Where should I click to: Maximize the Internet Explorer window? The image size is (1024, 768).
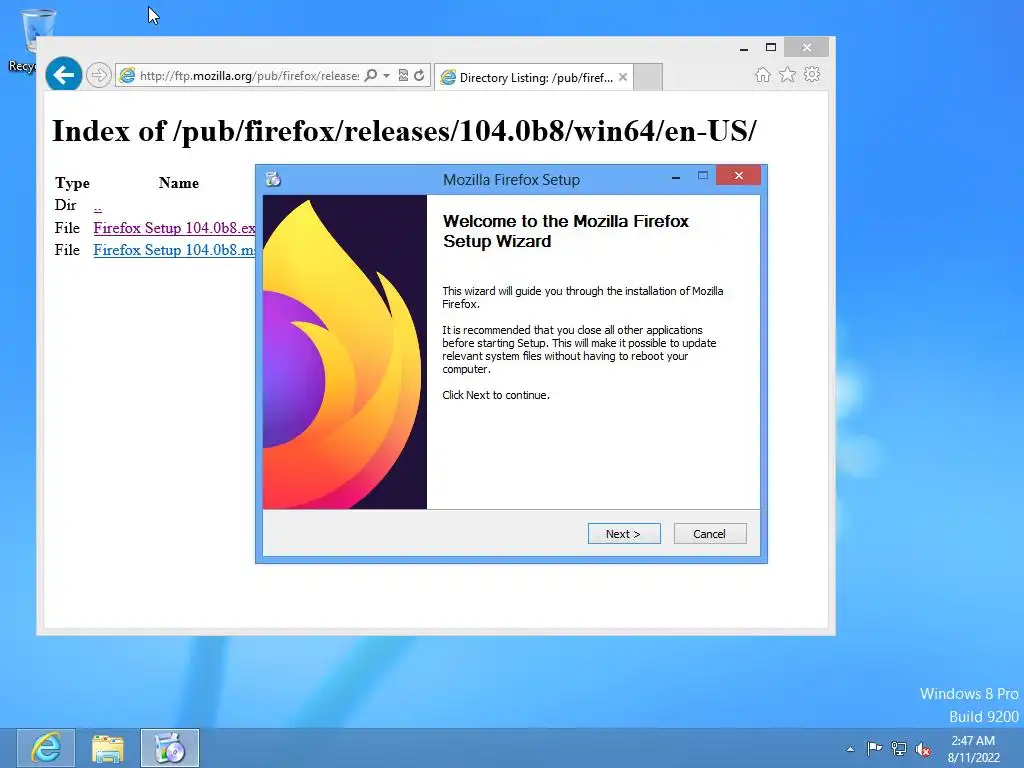[771, 48]
